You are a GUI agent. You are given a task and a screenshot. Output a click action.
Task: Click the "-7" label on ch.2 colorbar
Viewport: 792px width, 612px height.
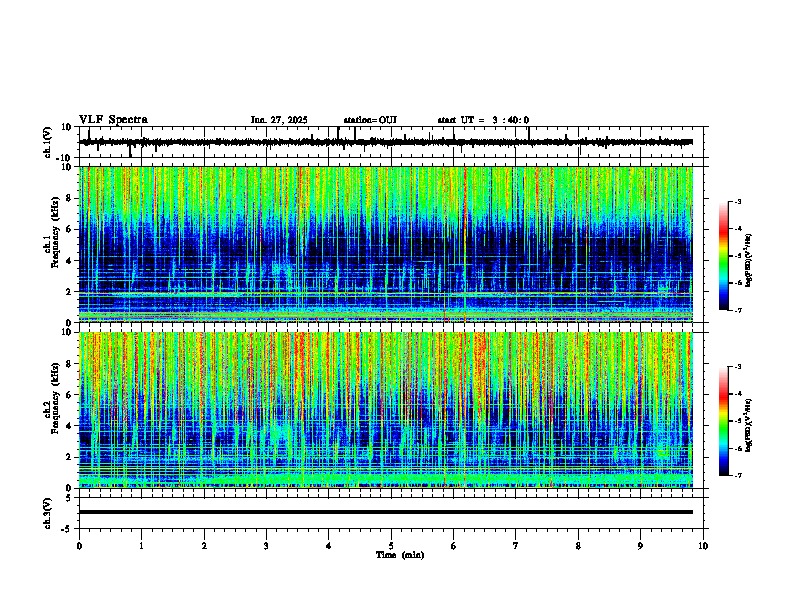click(x=737, y=475)
